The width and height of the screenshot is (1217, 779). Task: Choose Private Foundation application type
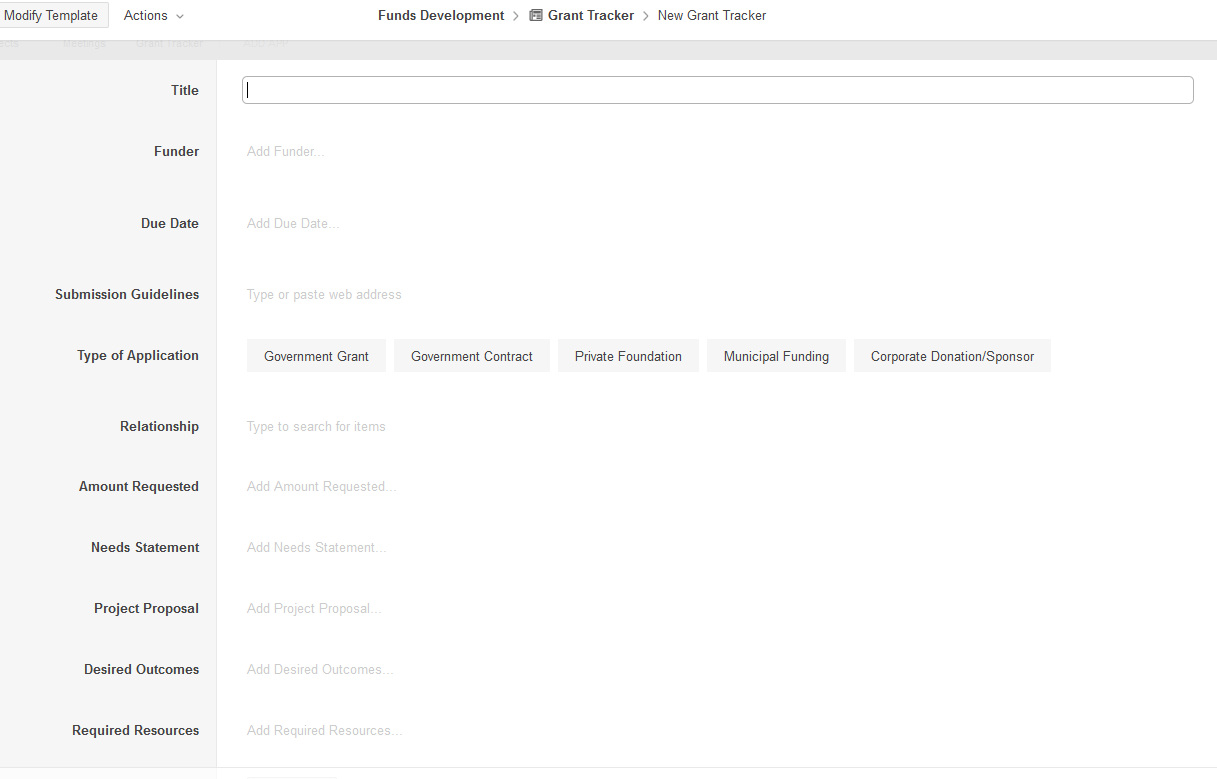[628, 356]
